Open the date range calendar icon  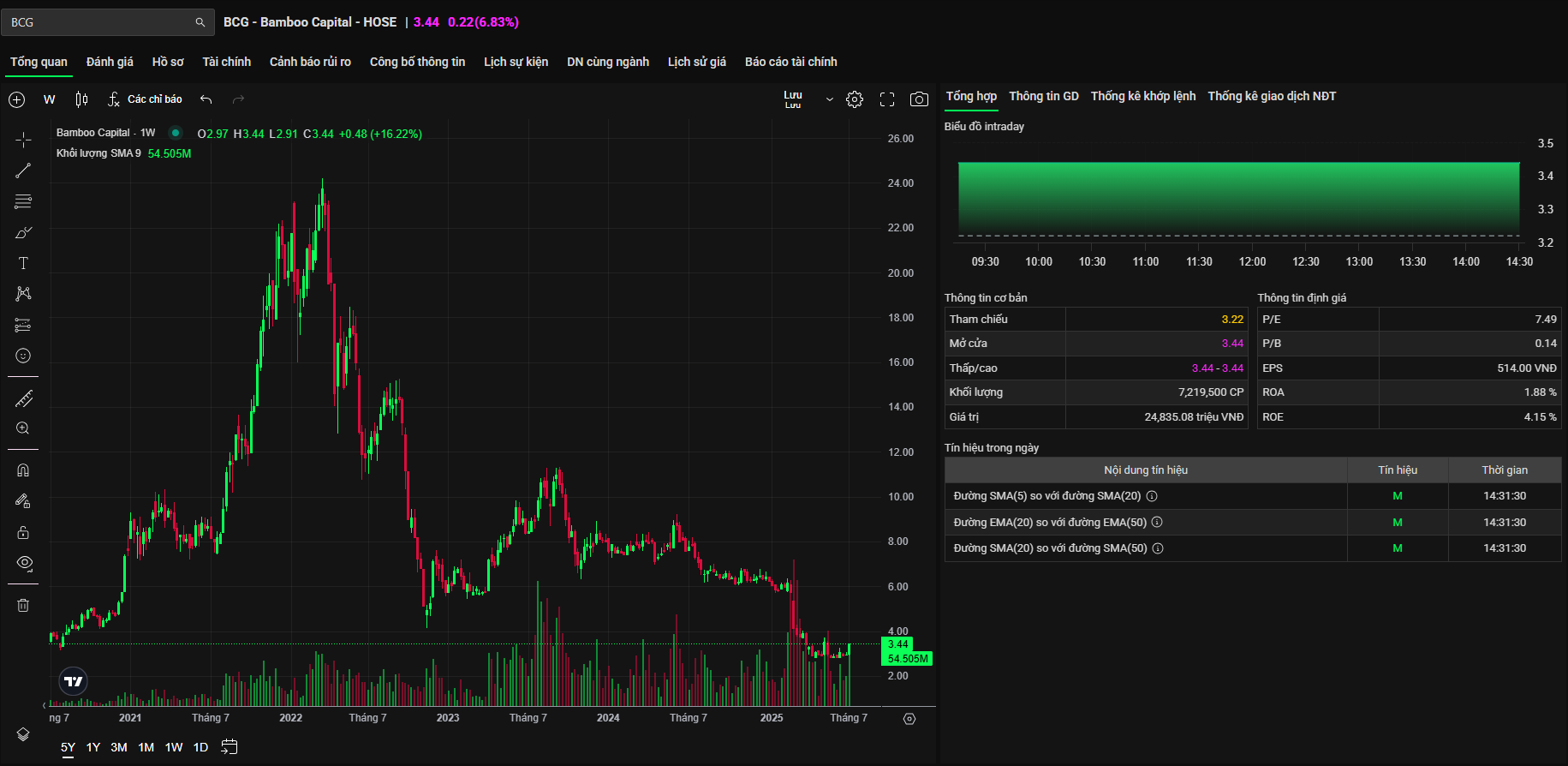229,747
